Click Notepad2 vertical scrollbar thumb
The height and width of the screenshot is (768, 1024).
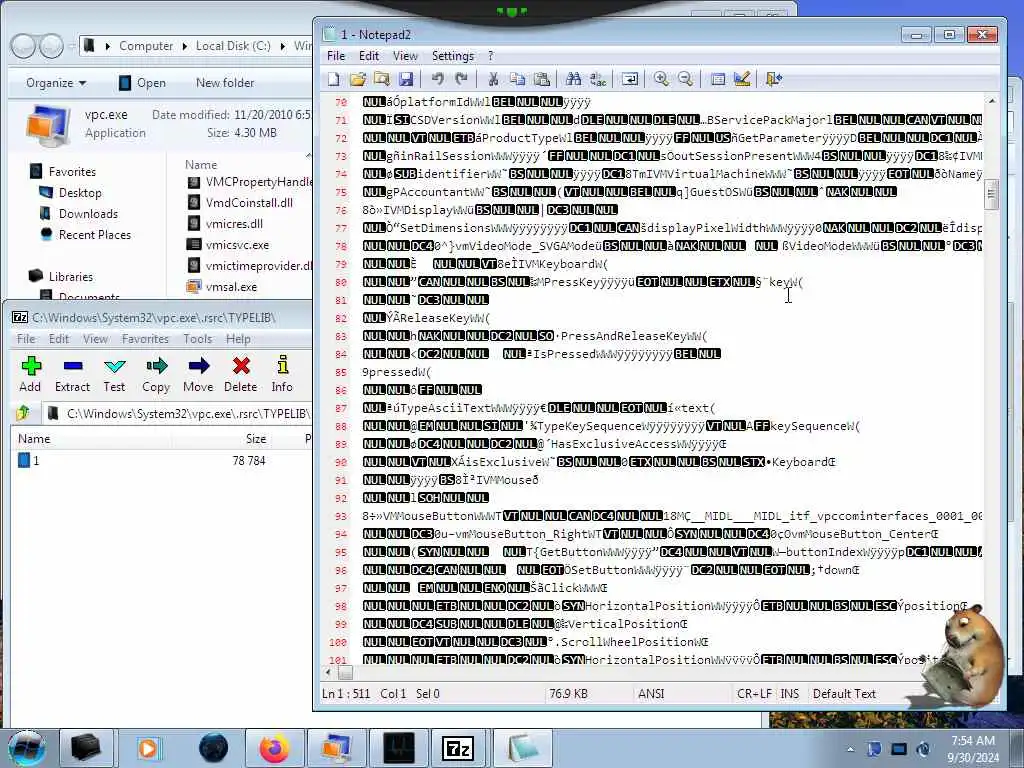point(991,195)
